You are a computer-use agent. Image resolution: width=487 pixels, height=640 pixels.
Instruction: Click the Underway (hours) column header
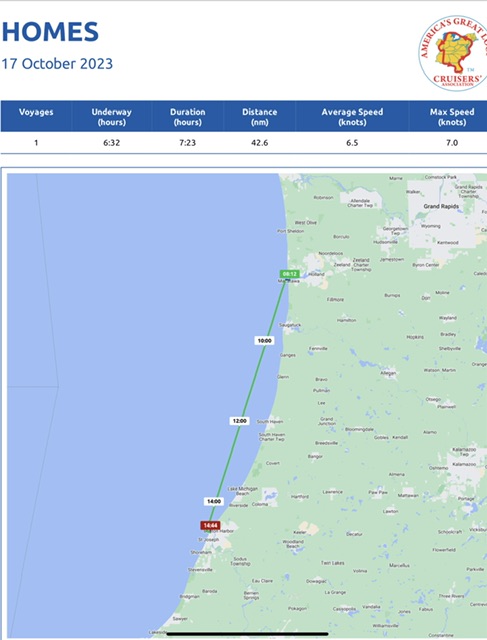click(x=111, y=117)
